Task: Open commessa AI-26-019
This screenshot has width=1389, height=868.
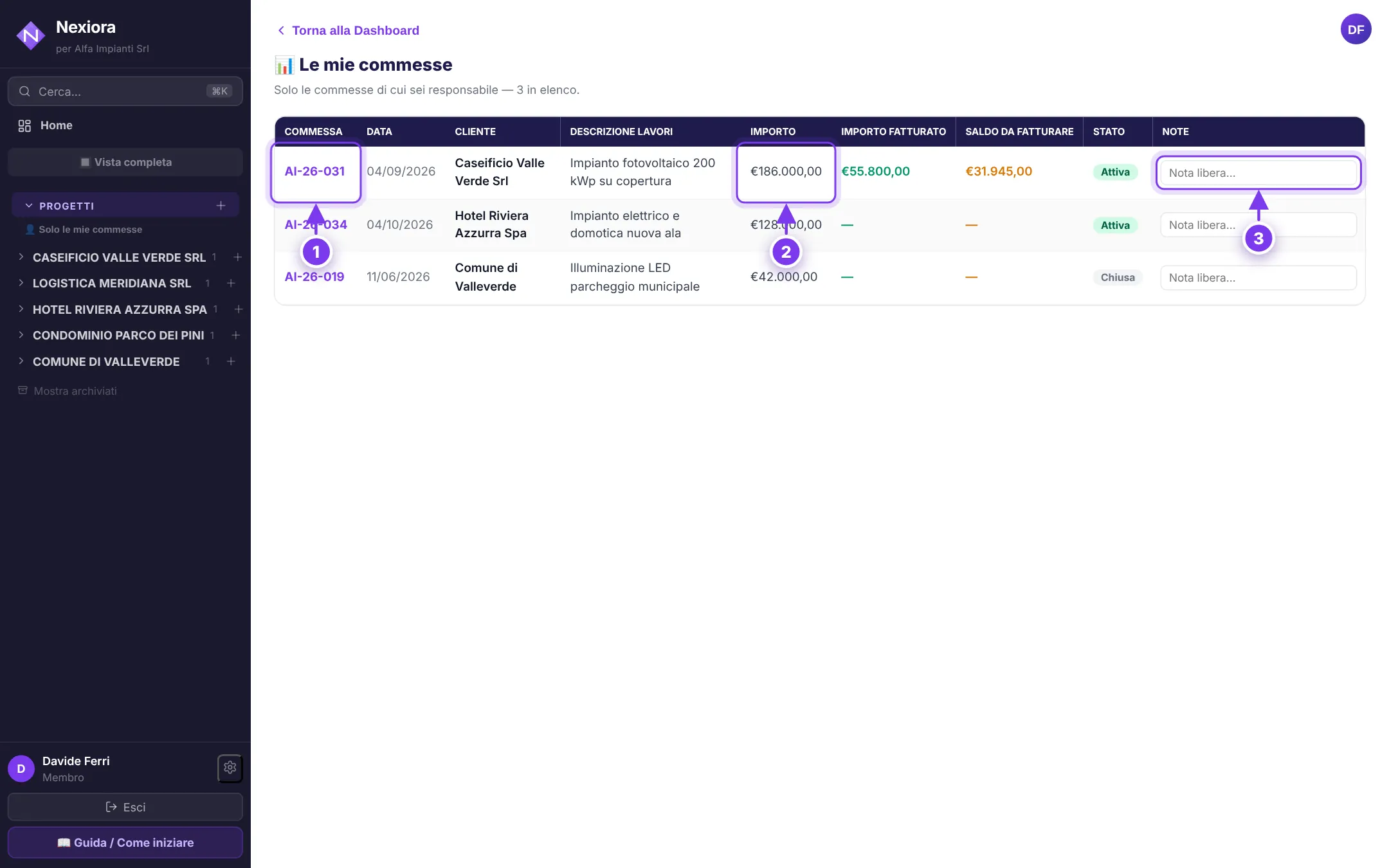Action: 314,276
